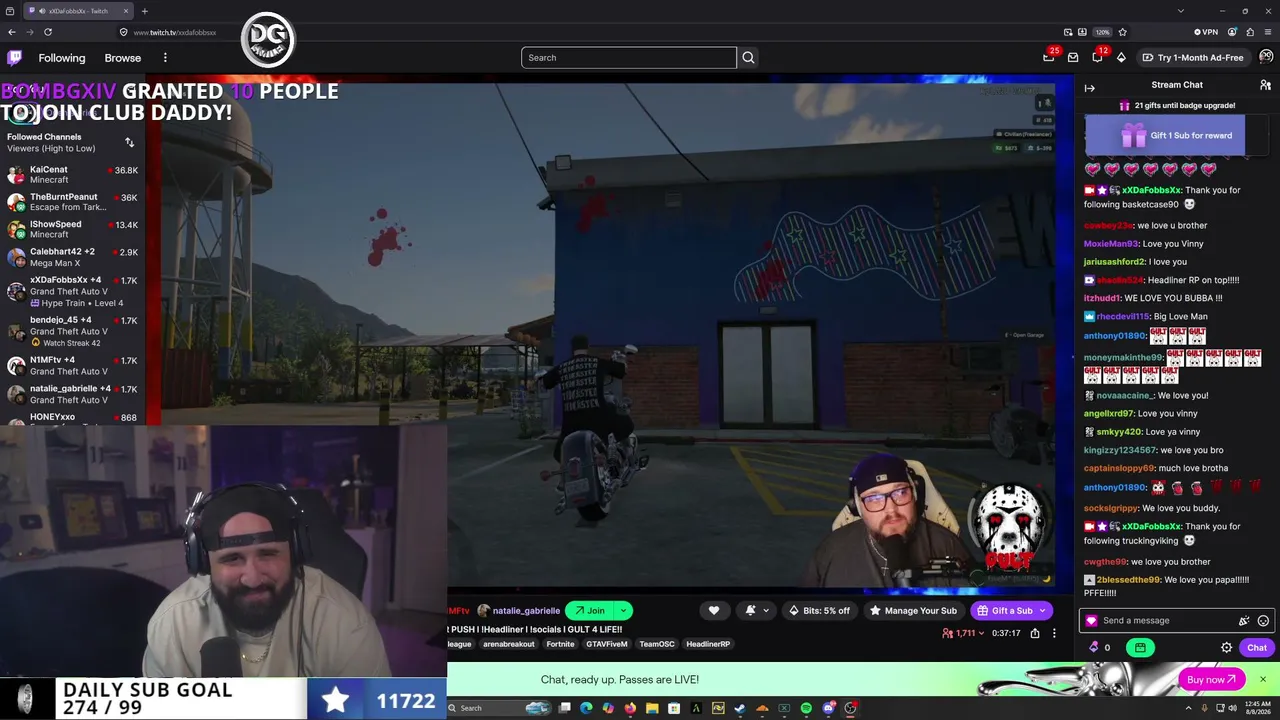Toggle the VPN button in browser toolbar

coord(1205,32)
